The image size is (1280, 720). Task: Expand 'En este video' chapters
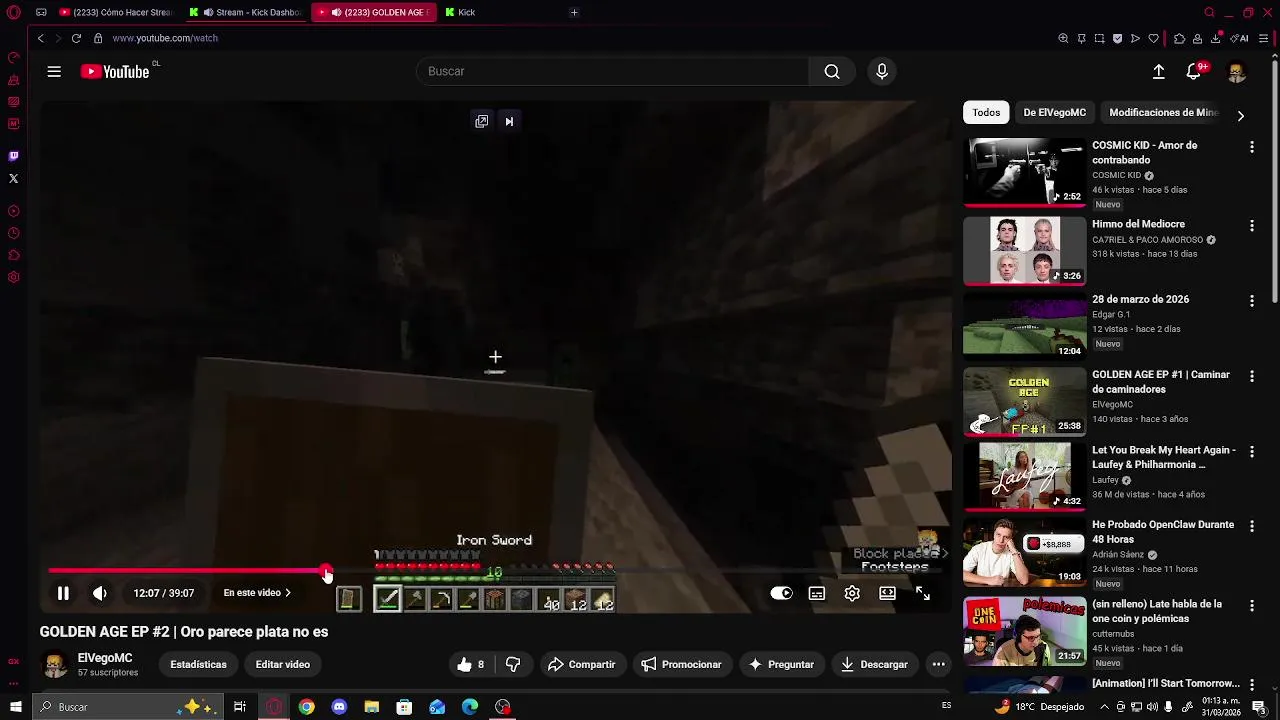coord(257,593)
